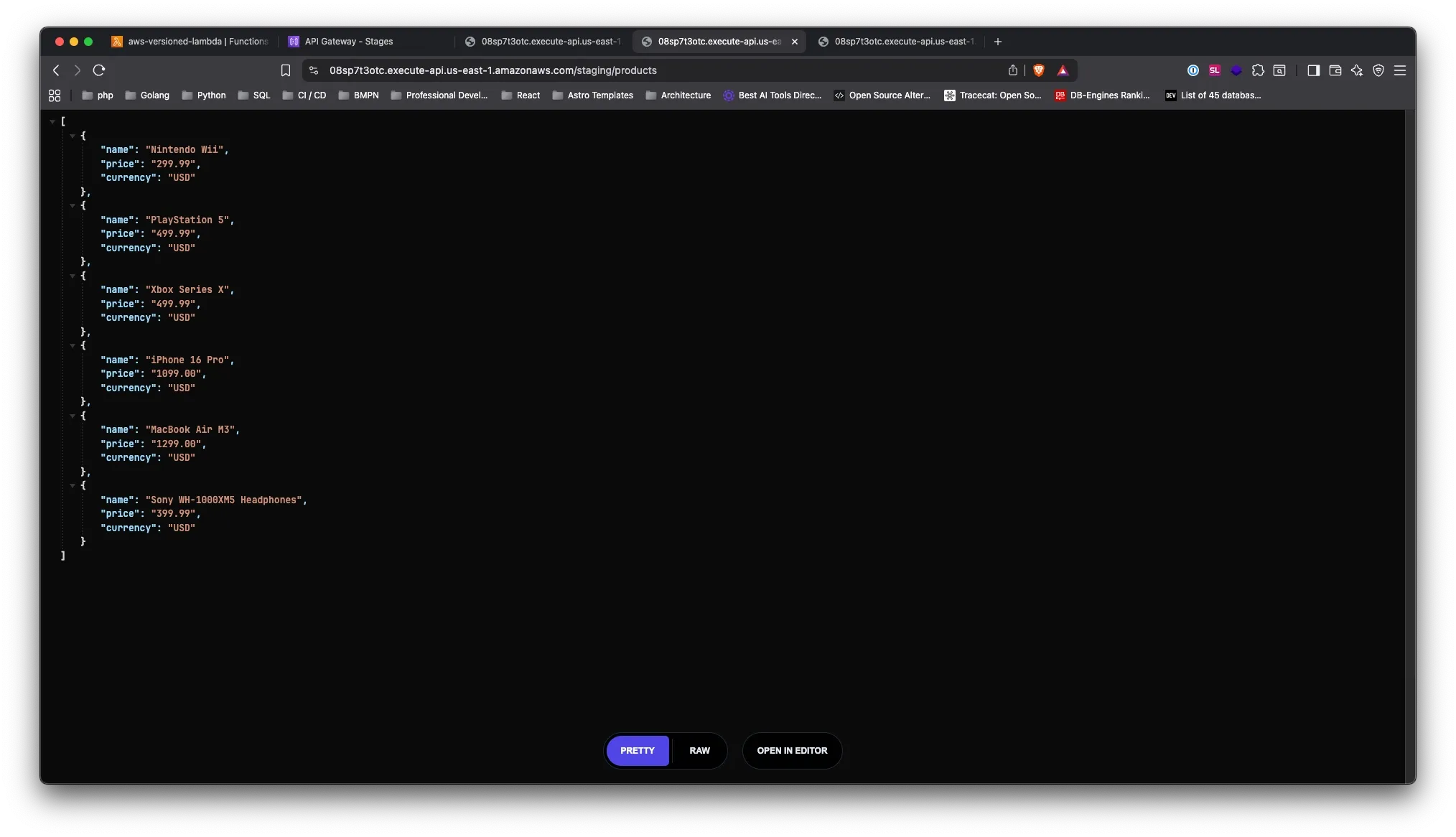This screenshot has height=837, width=1456.
Task: Open the 1Password extension
Action: pos(1193,70)
